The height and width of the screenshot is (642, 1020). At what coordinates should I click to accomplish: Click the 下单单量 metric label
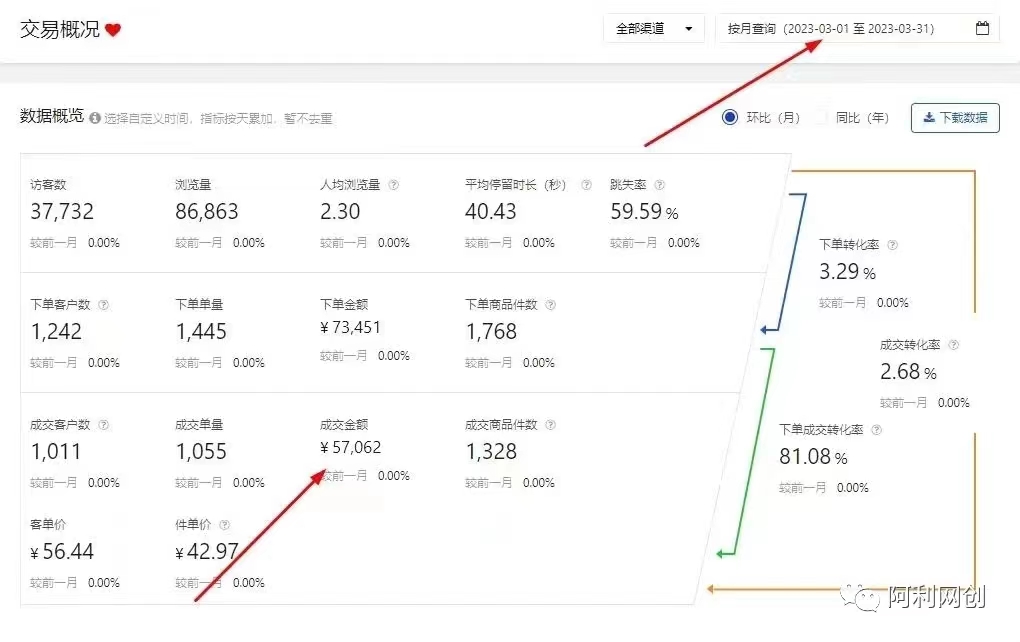(x=199, y=304)
